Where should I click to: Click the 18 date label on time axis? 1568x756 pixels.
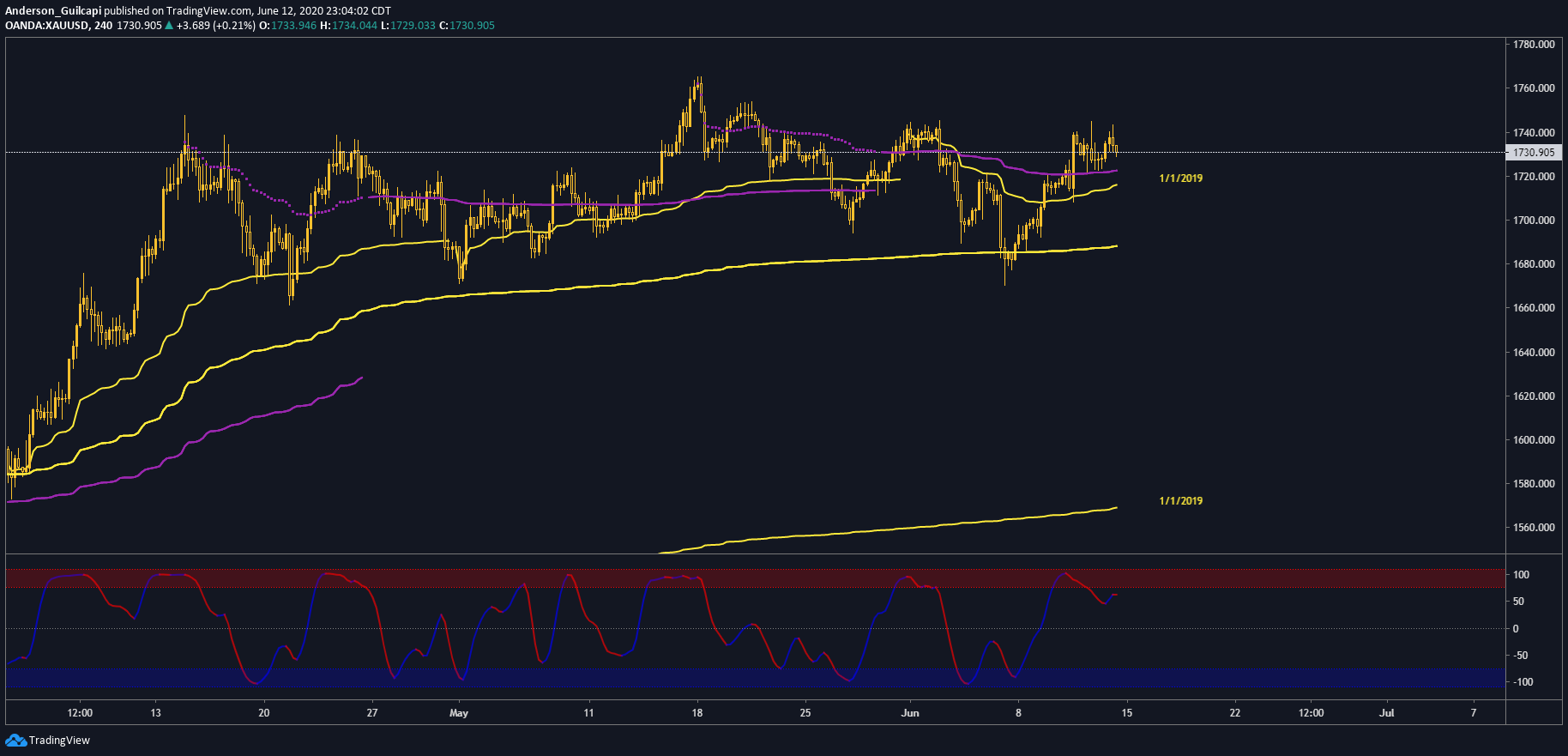pos(697,713)
